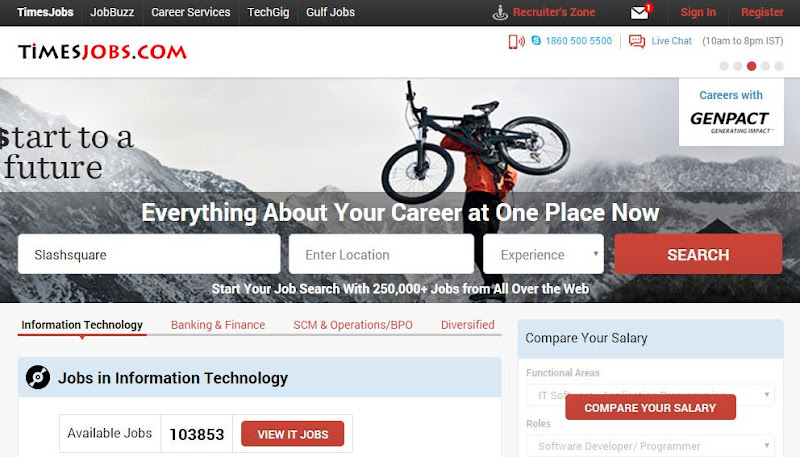Viewport: 800px width, 457px height.
Task: Open the TechGig menu item
Action: (268, 12)
